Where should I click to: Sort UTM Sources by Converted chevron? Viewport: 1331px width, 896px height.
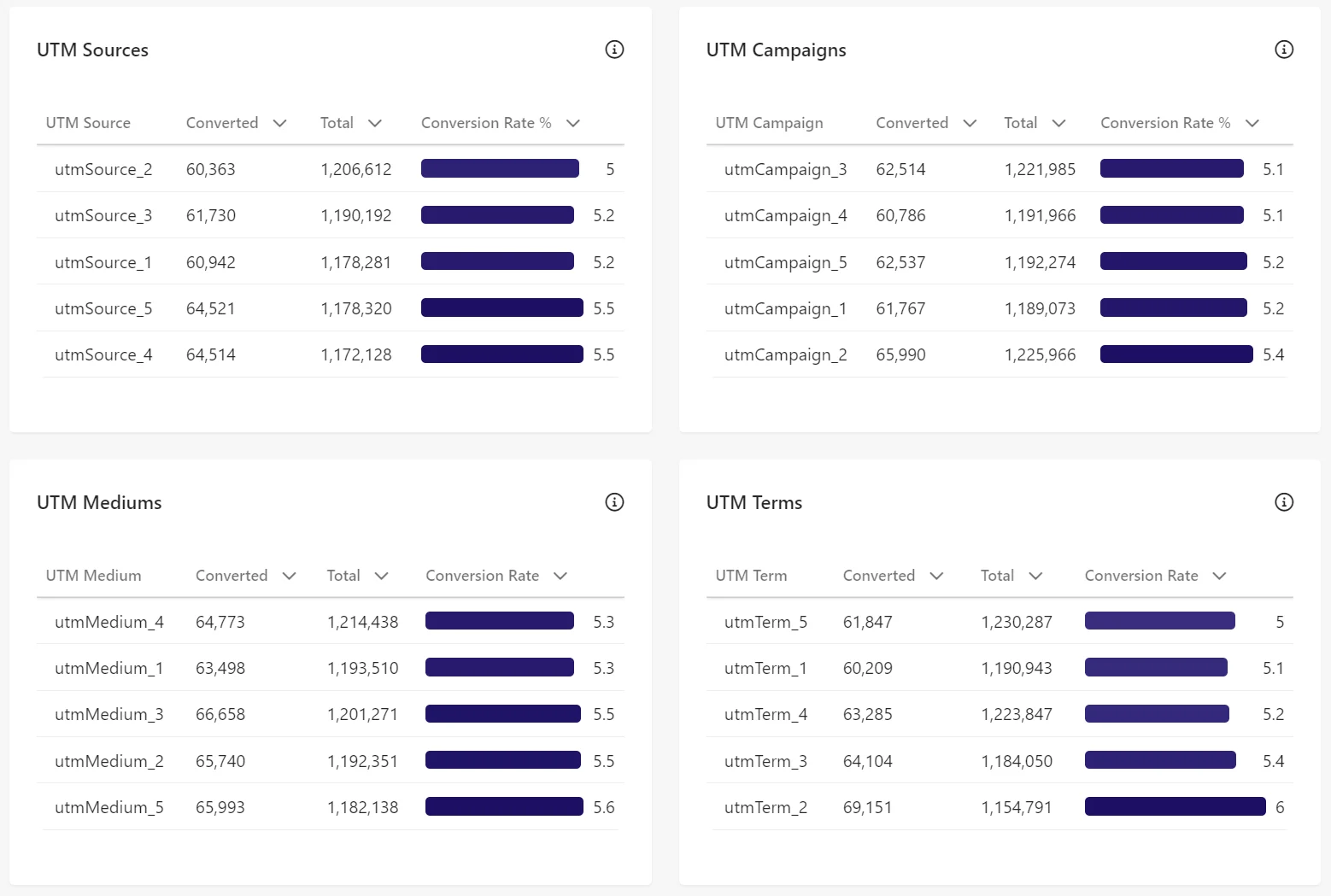point(279,123)
